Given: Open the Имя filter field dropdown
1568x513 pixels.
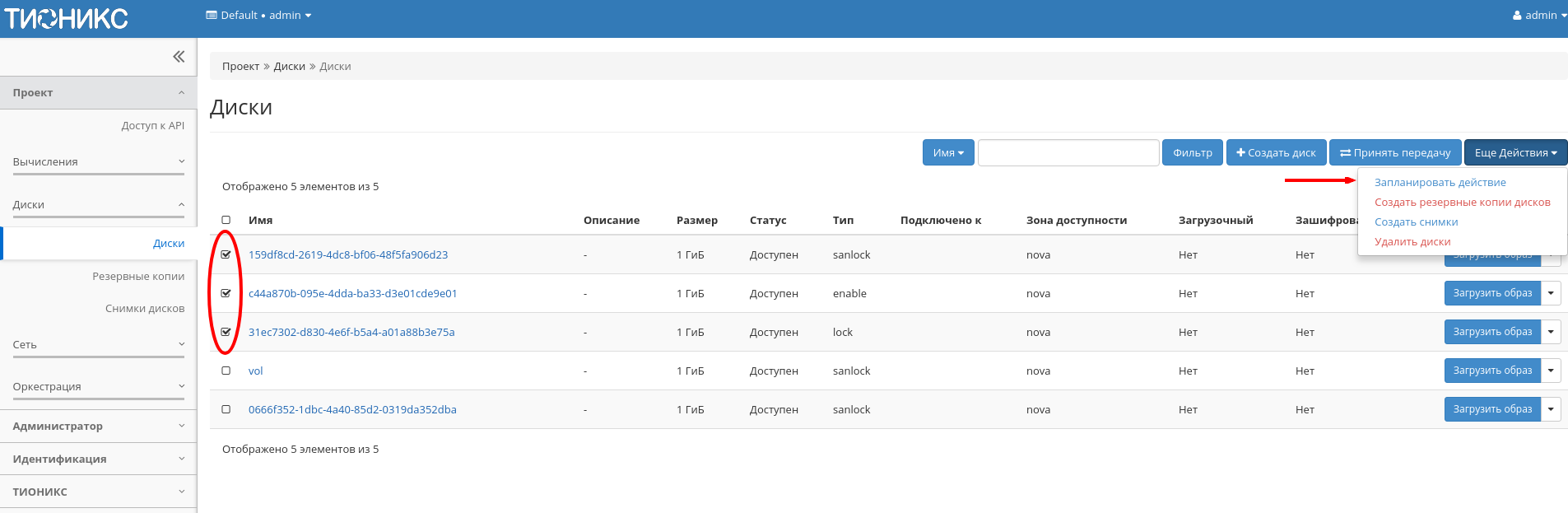Looking at the screenshot, I should (948, 153).
